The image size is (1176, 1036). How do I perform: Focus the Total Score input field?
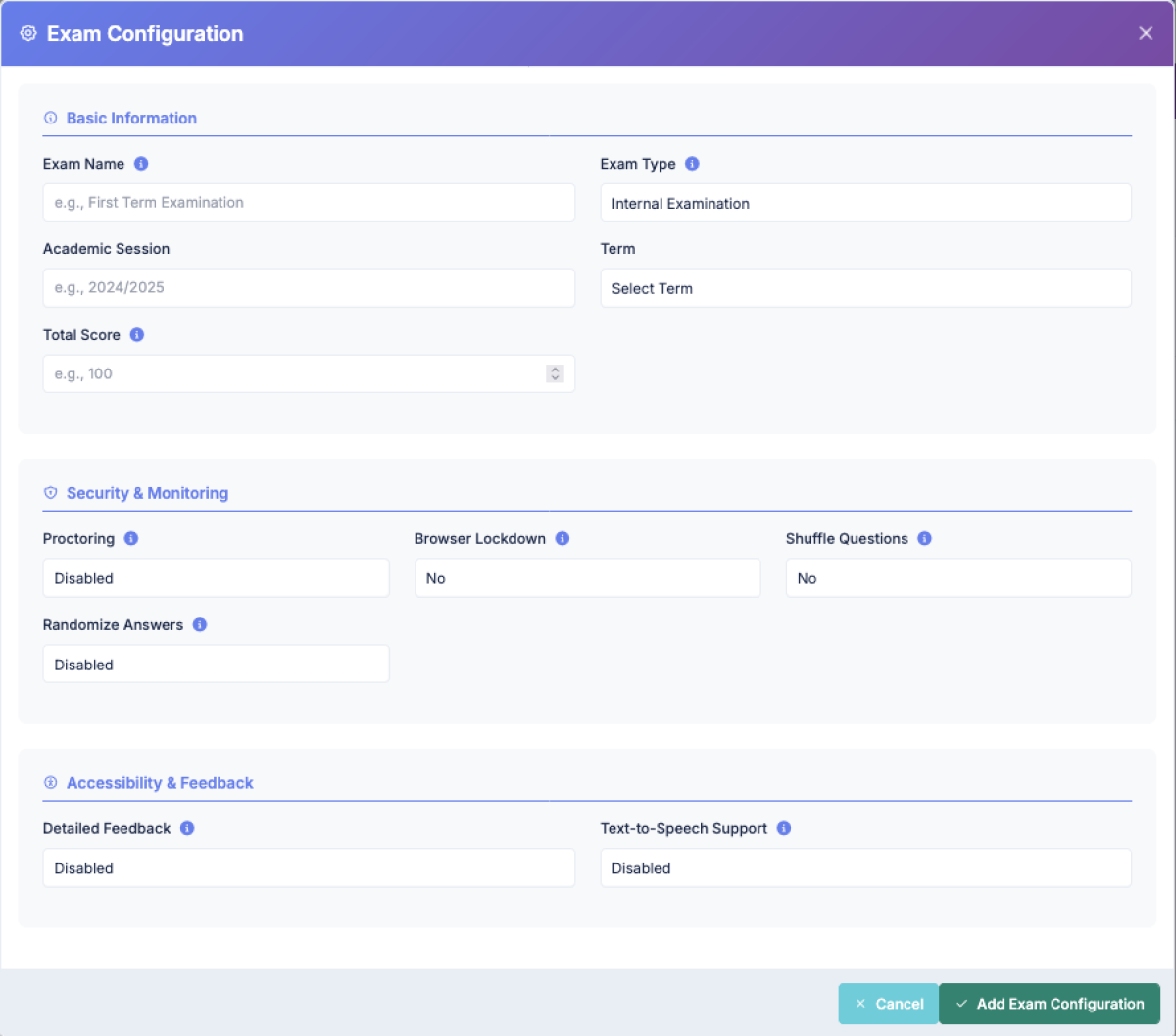[x=309, y=373]
